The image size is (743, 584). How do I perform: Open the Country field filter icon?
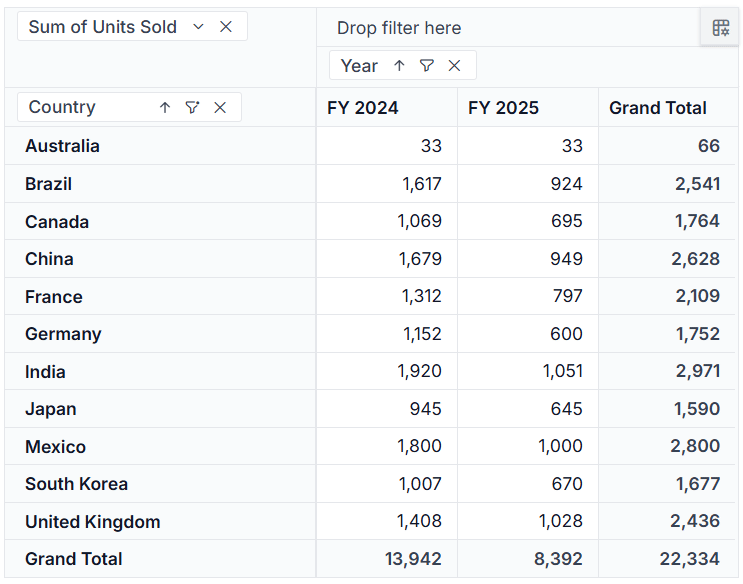192,108
